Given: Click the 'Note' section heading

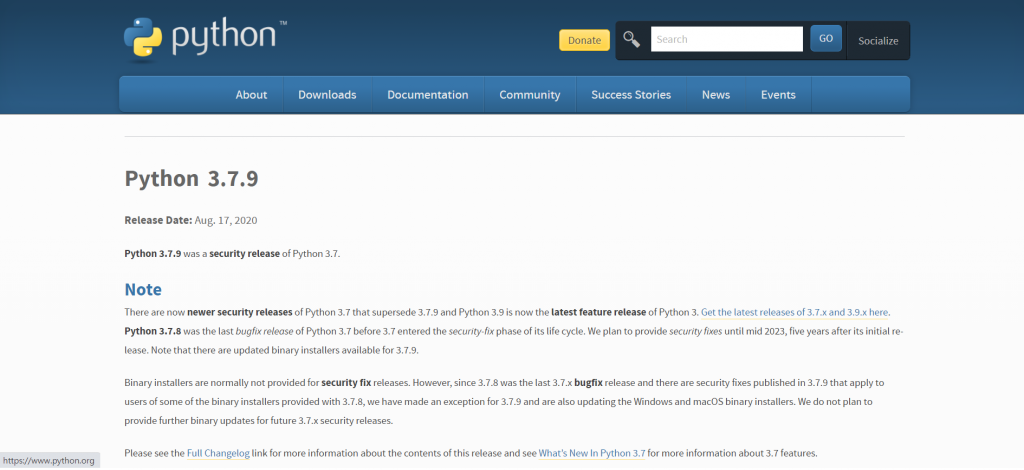Looking at the screenshot, I should click(x=143, y=289).
